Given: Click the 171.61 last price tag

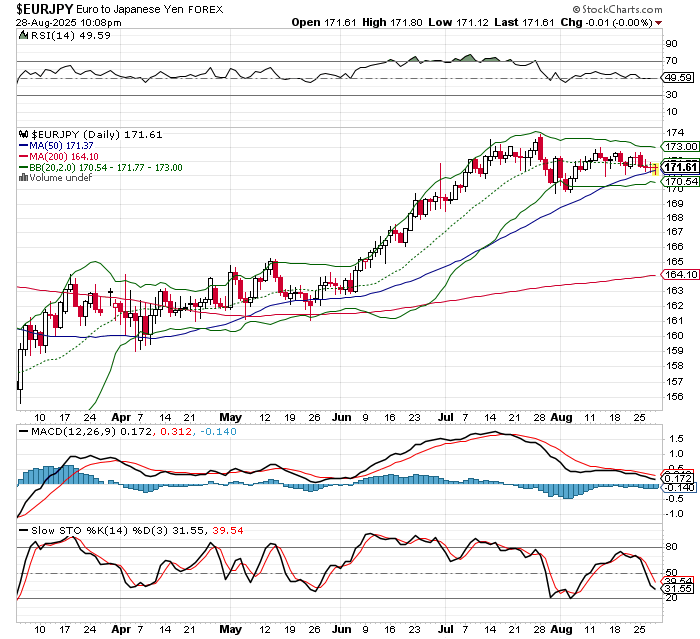Looking at the screenshot, I should click(x=678, y=167).
